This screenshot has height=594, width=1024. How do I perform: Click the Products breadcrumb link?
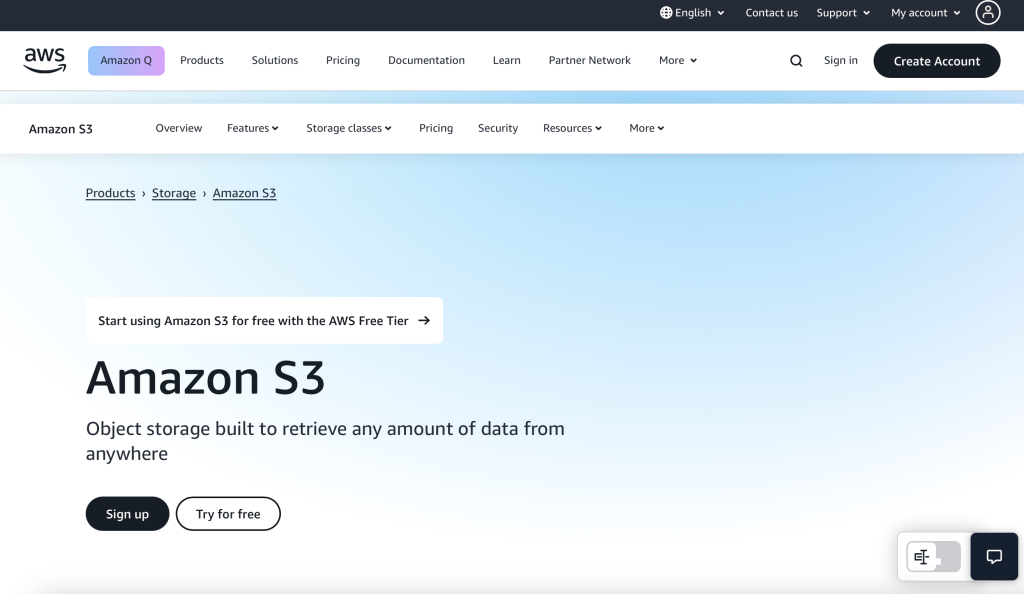pyautogui.click(x=110, y=193)
